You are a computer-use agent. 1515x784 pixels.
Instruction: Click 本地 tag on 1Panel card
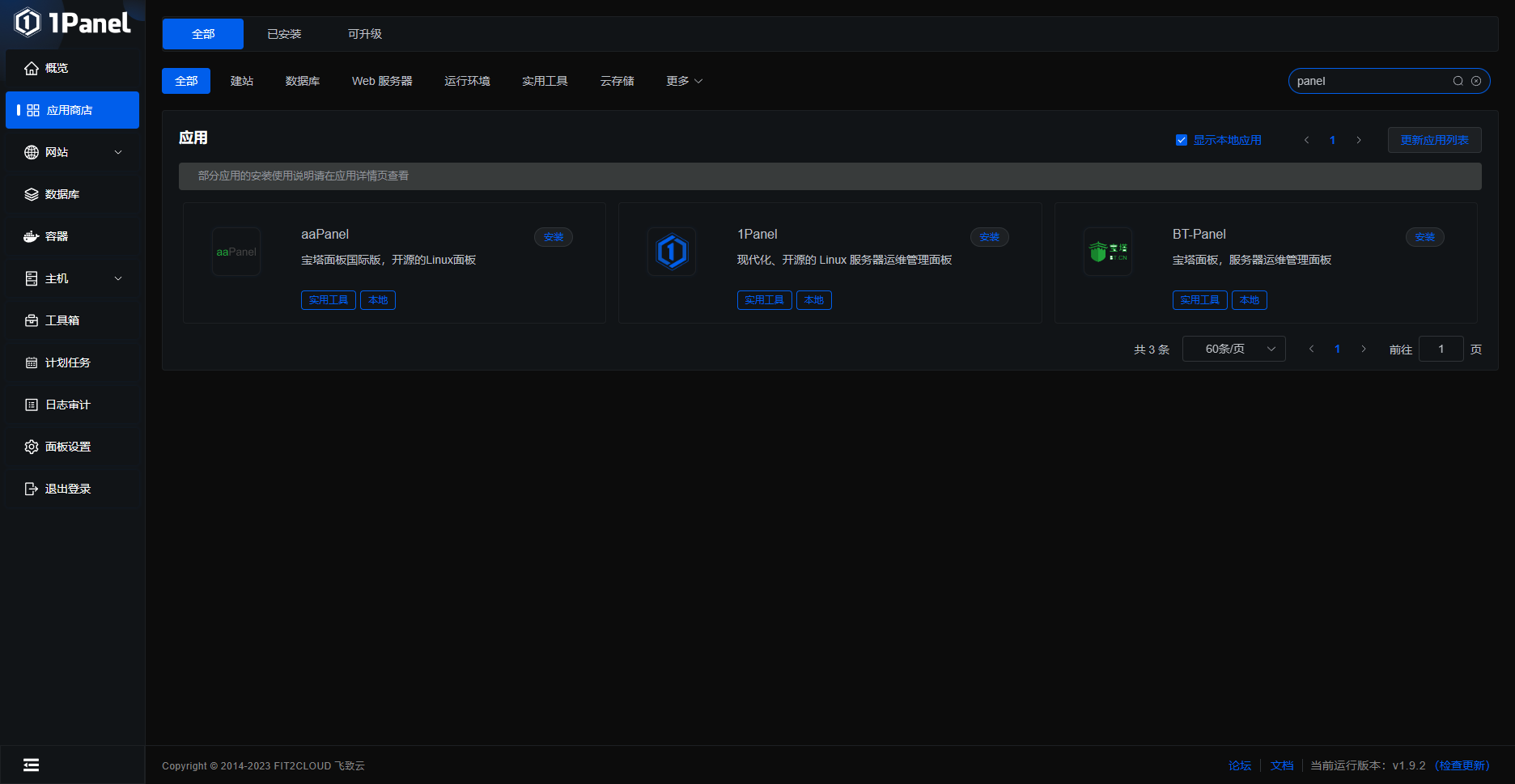(x=814, y=300)
